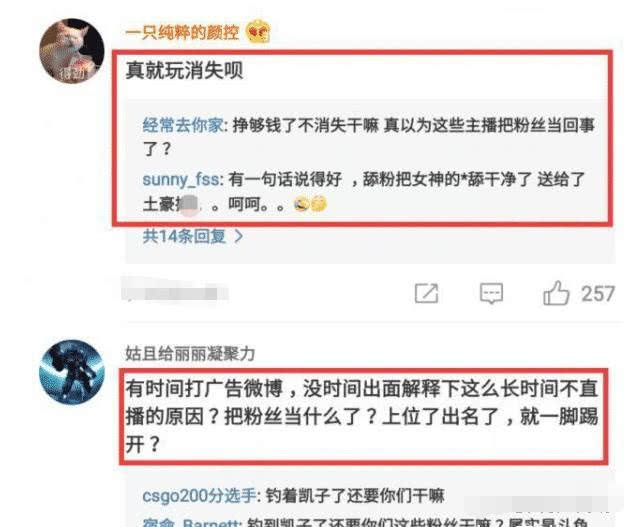
Task: Click the blurred timestamp under first comment
Action: click(175, 293)
